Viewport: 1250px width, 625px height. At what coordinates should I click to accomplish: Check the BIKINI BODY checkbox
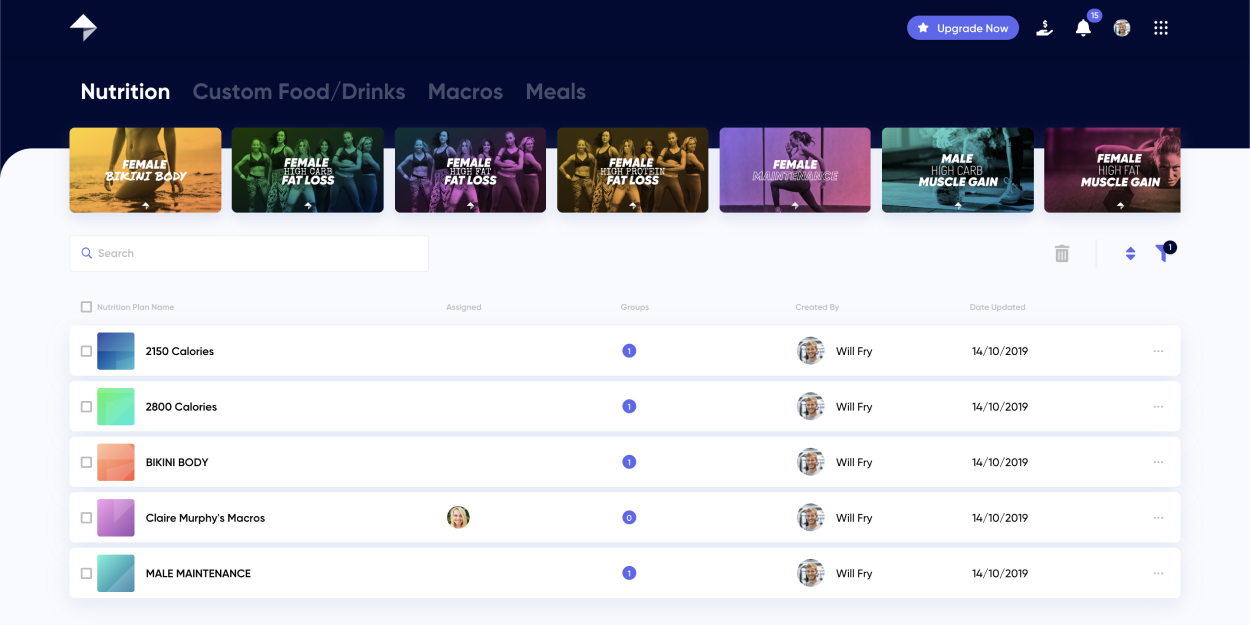[86, 462]
